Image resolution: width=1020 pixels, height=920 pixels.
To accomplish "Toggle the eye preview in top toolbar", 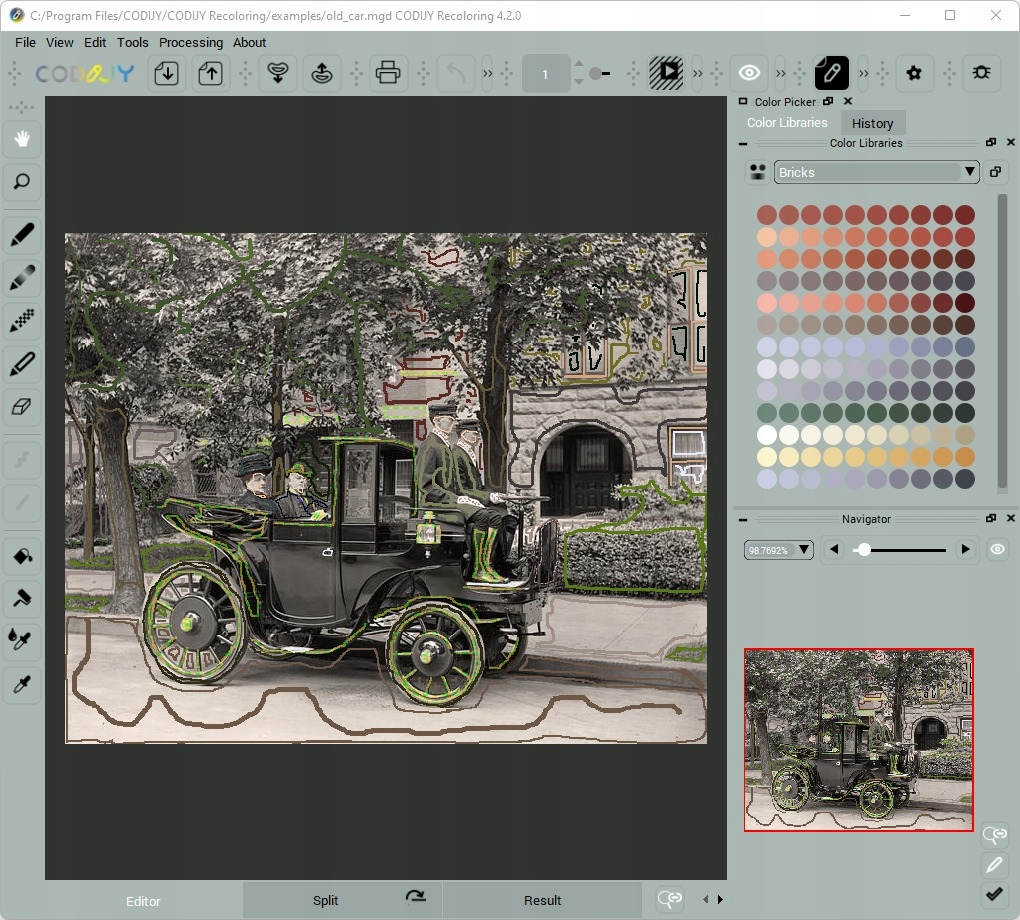I will click(749, 73).
